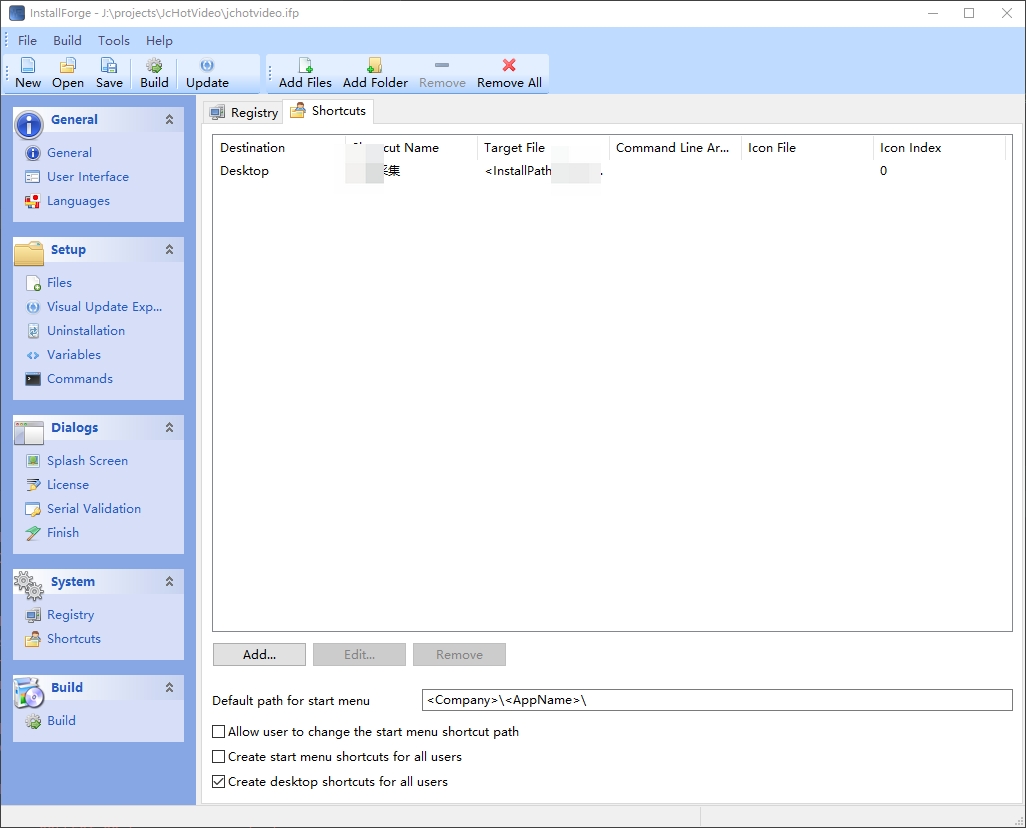Collapse the Build sidebar group
The width and height of the screenshot is (1026, 828).
pyautogui.click(x=169, y=687)
